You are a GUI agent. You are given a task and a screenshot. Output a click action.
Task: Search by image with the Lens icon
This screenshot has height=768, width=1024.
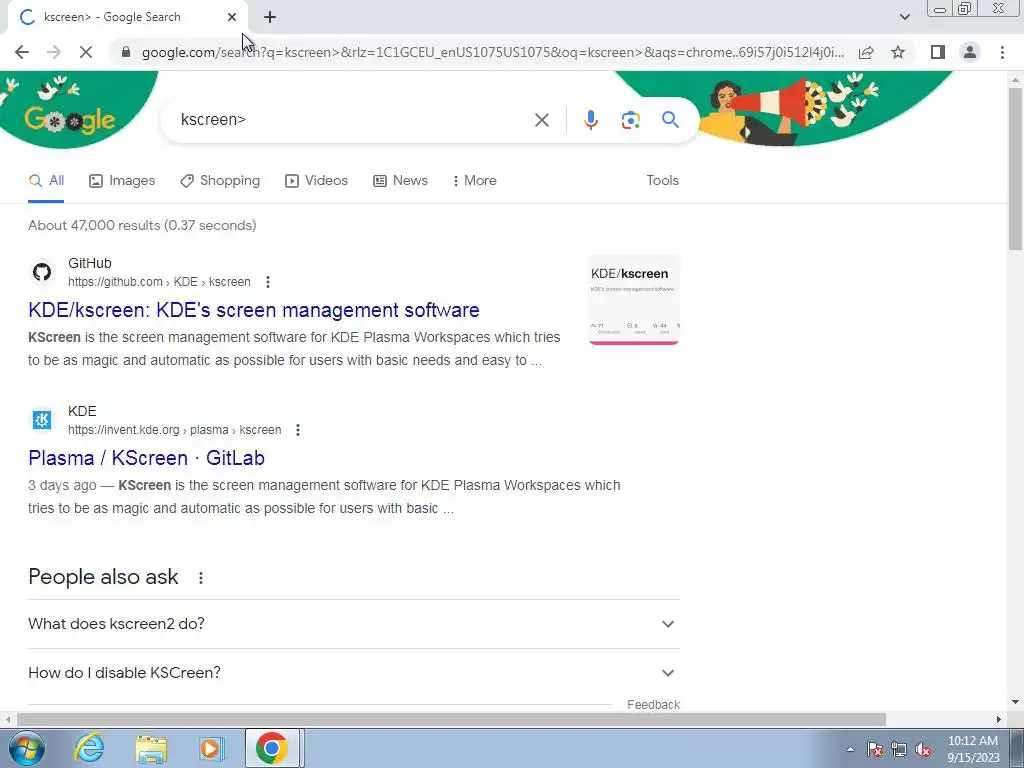[x=630, y=120]
